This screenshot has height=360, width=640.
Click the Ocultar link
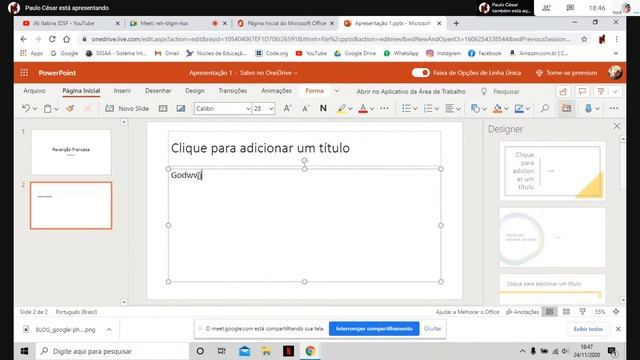click(x=432, y=329)
